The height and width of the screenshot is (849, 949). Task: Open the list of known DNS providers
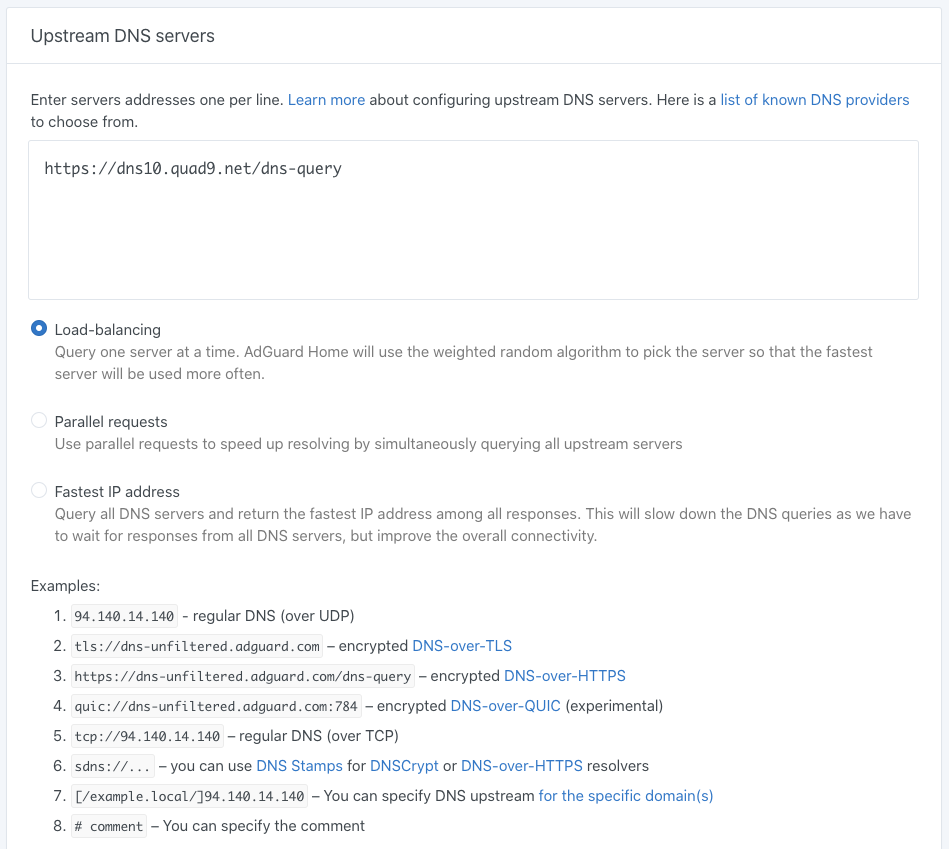tap(815, 100)
